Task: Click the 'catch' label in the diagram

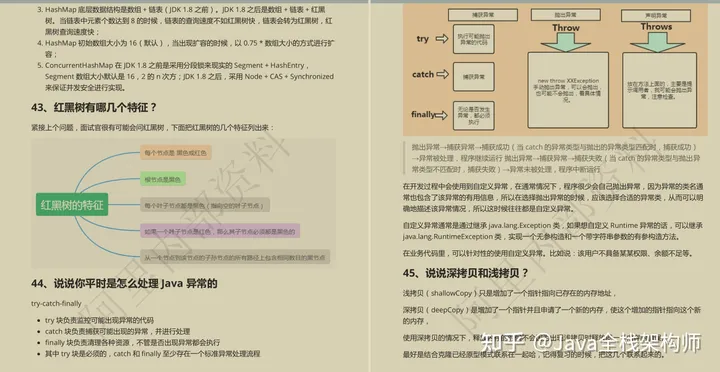Action: (x=423, y=74)
